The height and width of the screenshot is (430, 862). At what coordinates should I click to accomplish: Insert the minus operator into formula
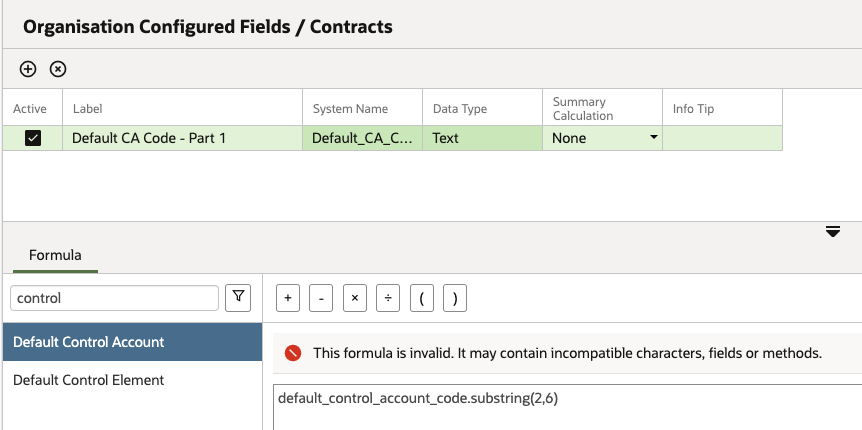pos(321,299)
